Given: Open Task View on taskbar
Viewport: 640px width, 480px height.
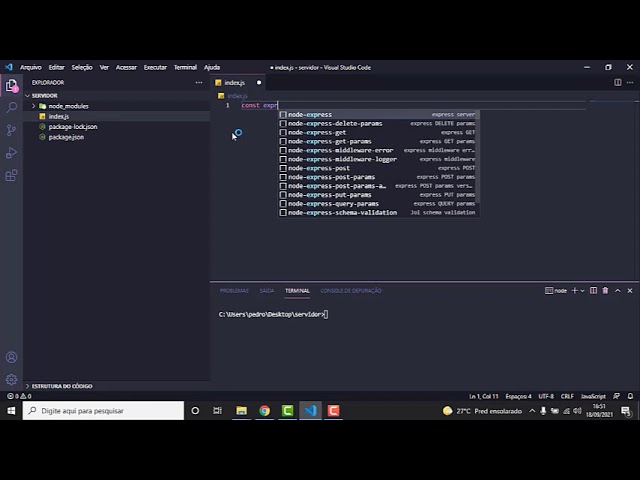Looking at the screenshot, I should (218, 411).
